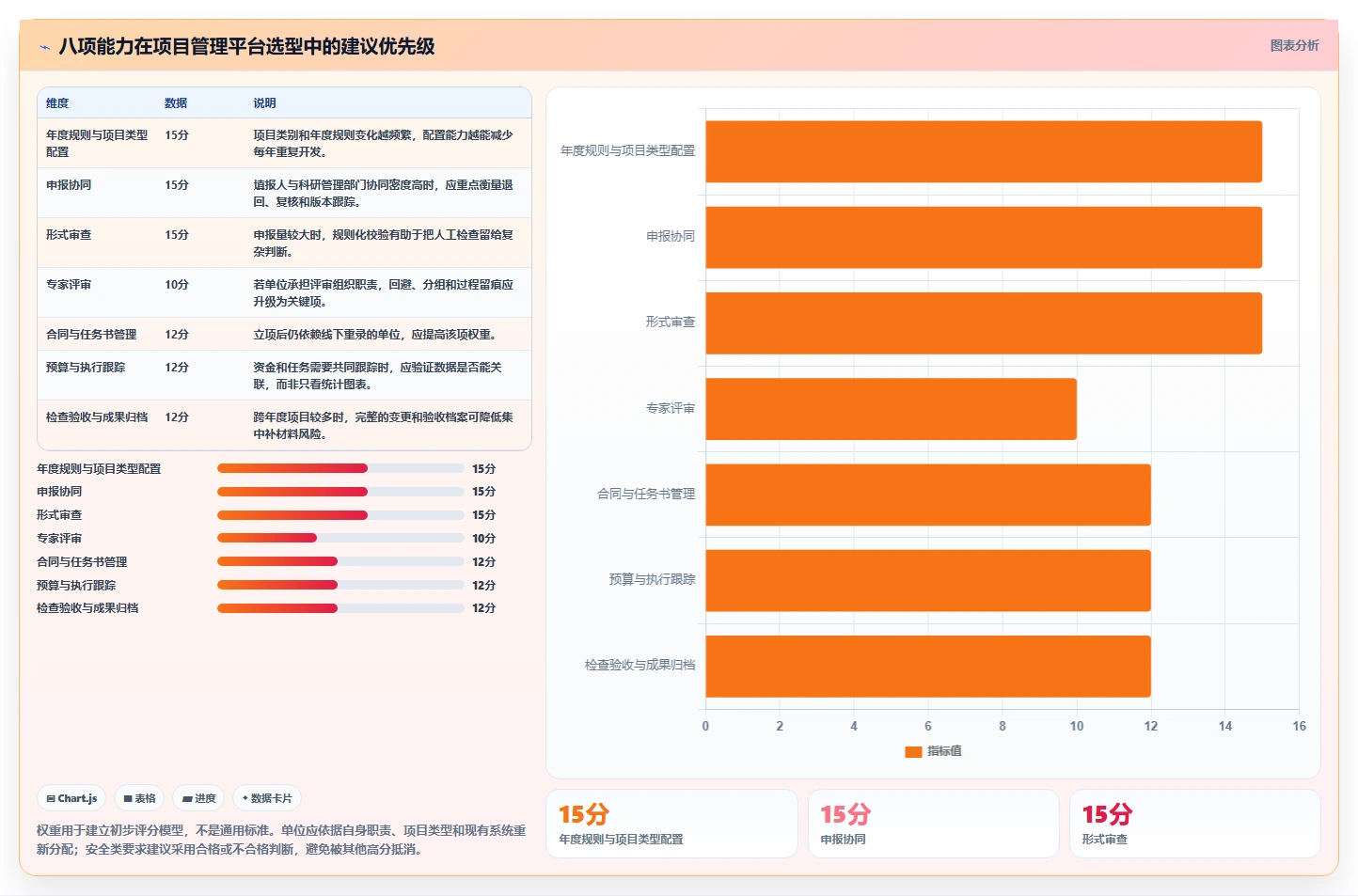This screenshot has width=1358, height=896.
Task: Select the 数据卡片 tag chip
Action: (x=267, y=798)
